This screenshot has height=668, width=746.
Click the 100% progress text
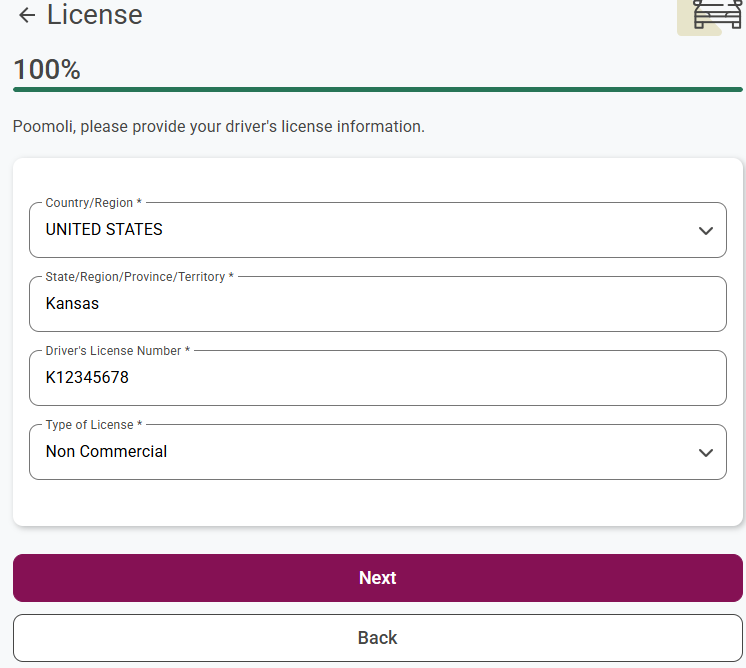(x=47, y=69)
